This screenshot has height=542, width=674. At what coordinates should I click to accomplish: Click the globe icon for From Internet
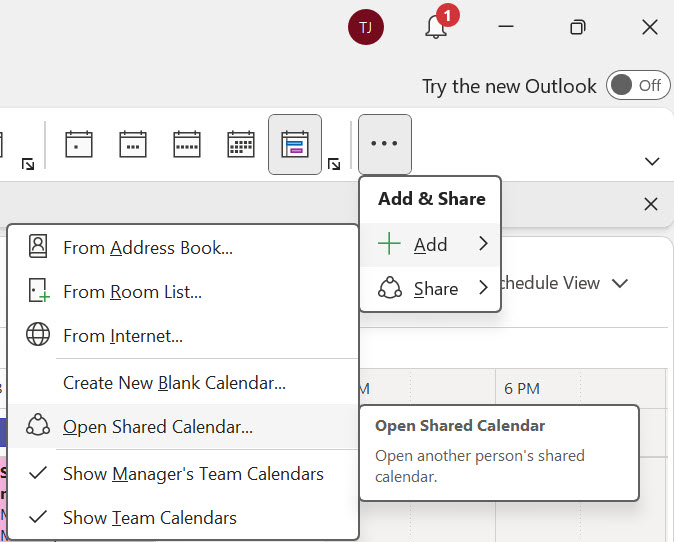tap(38, 334)
